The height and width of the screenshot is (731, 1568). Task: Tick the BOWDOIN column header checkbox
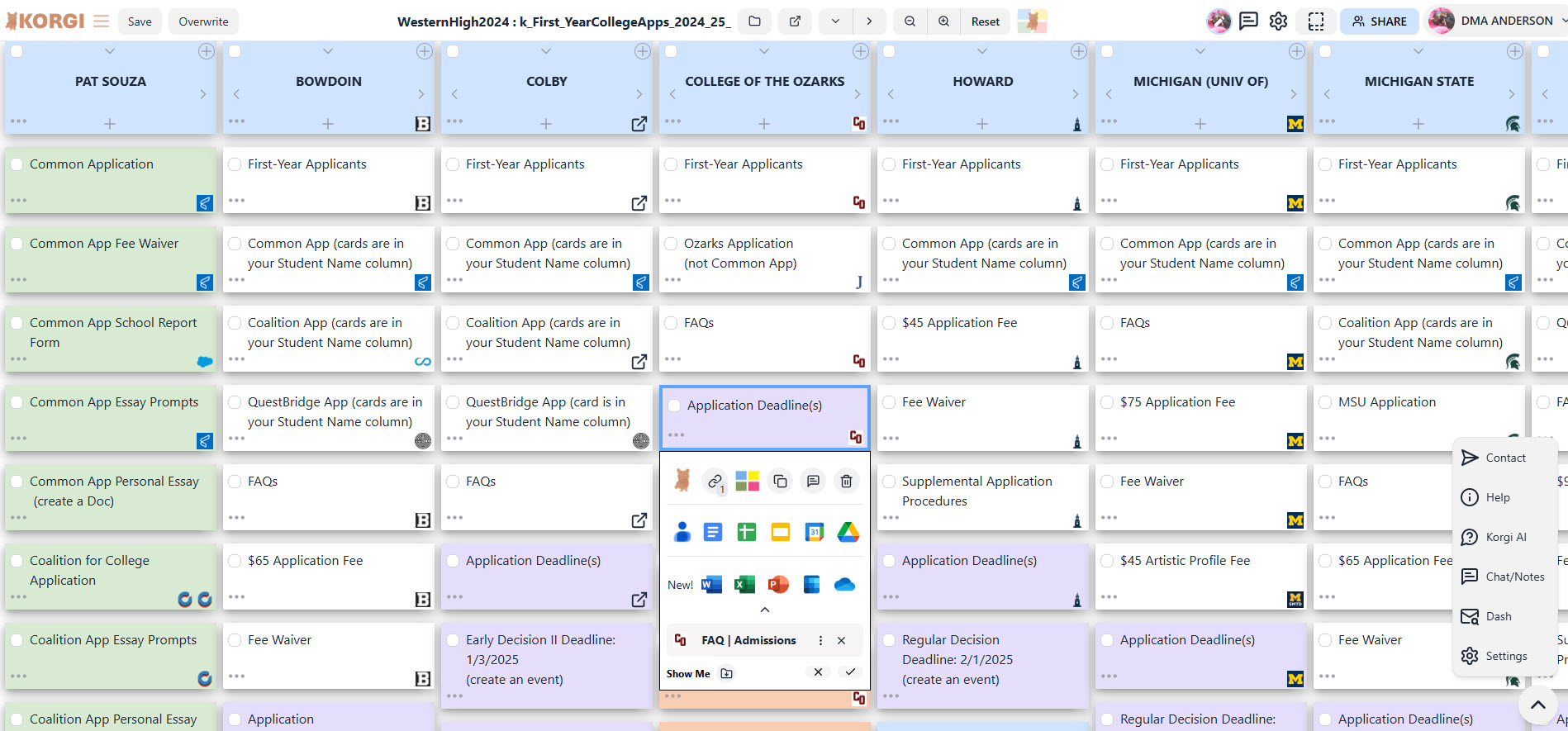(235, 51)
